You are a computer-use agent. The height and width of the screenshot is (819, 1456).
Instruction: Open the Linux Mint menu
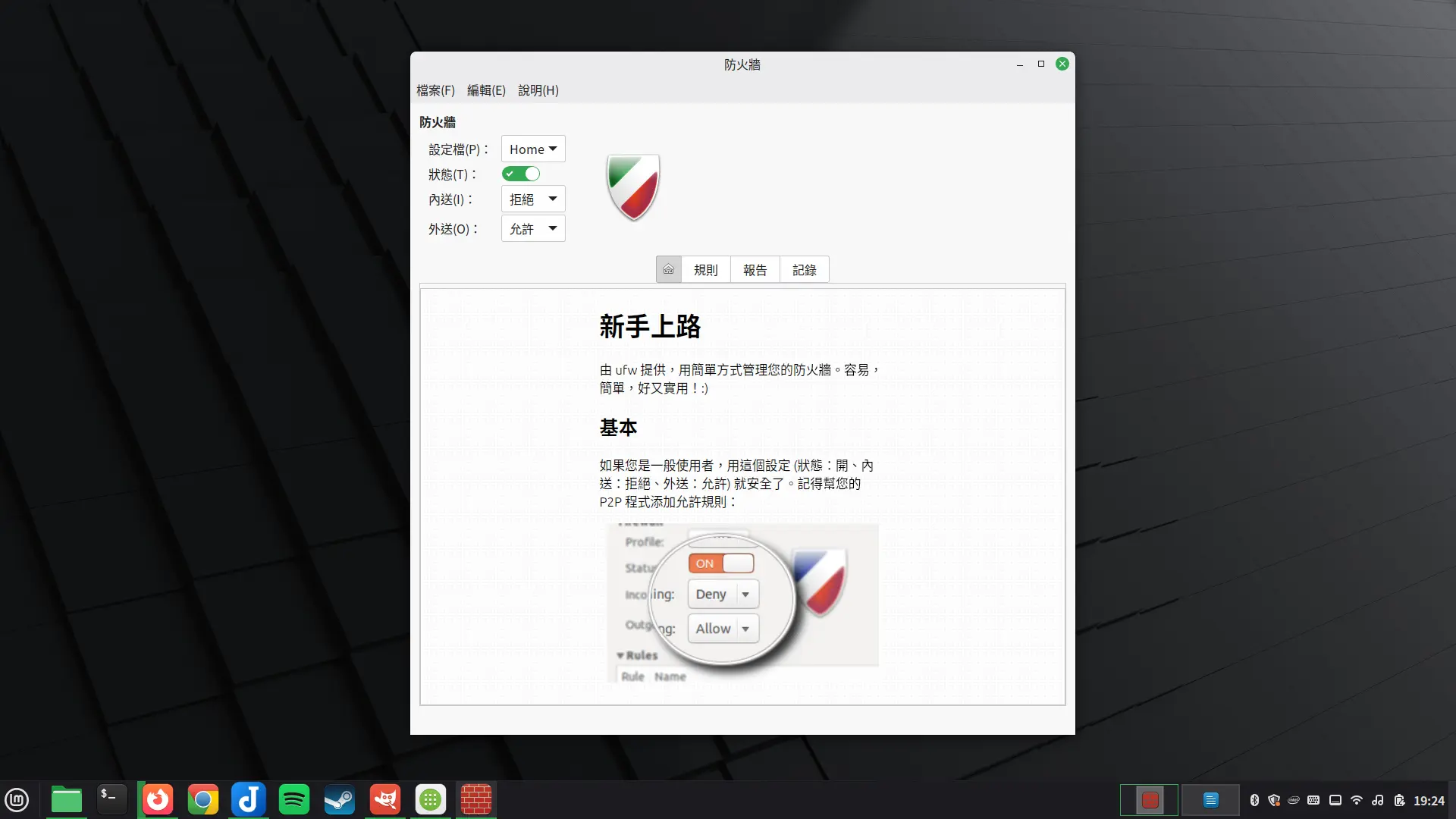click(x=17, y=799)
